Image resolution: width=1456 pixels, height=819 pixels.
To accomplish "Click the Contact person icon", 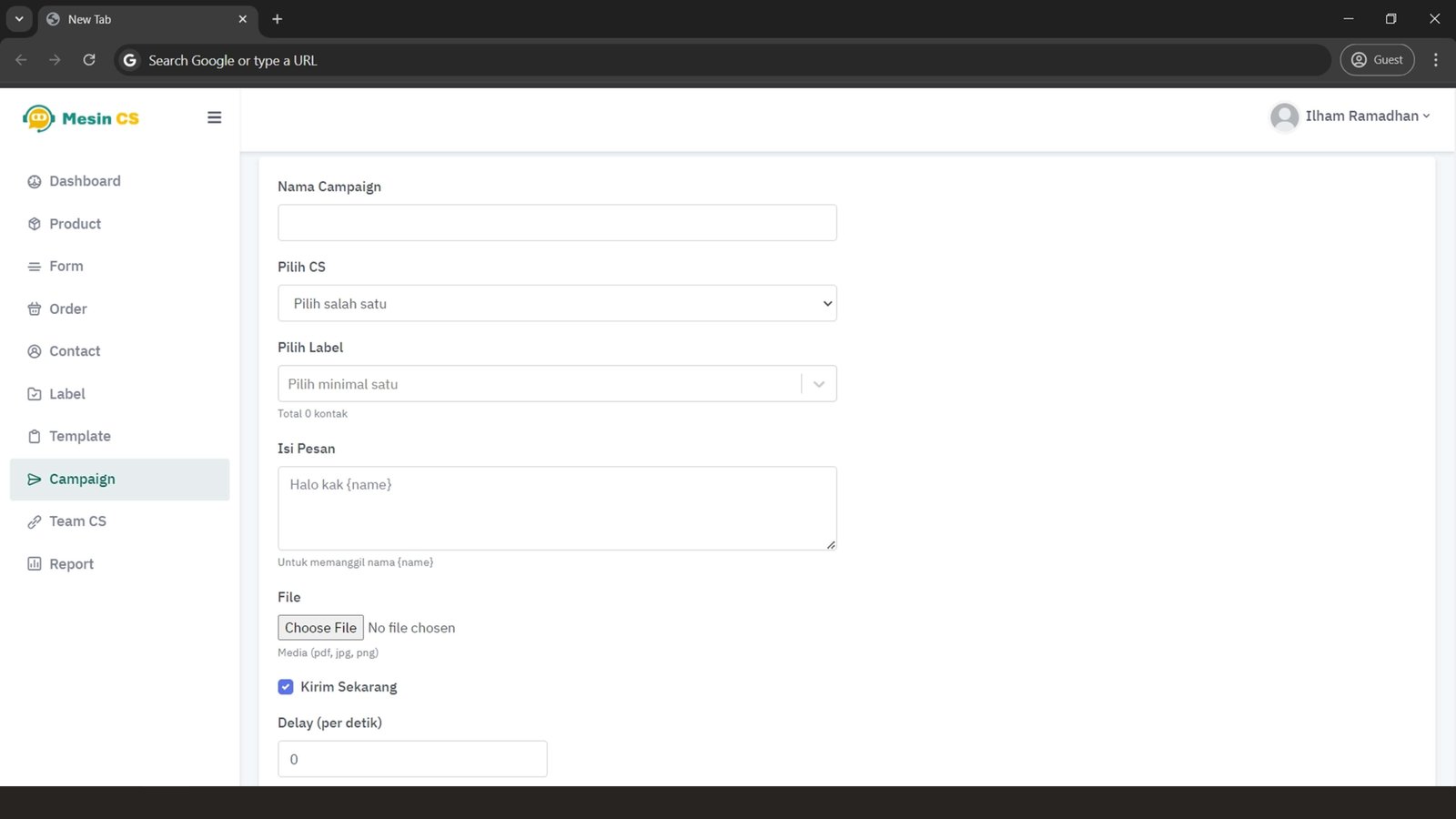I will click(35, 351).
